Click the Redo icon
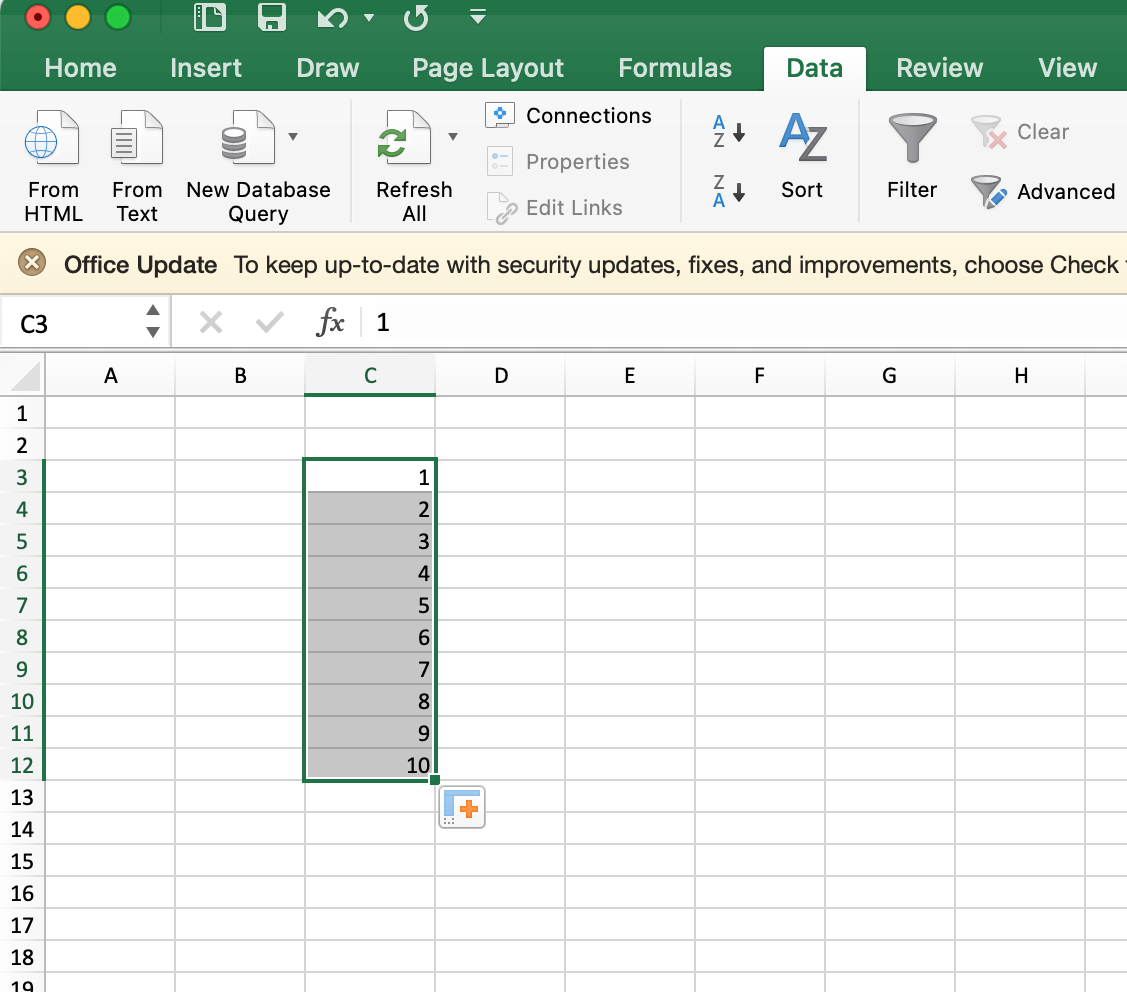The image size is (1127, 992). click(416, 17)
